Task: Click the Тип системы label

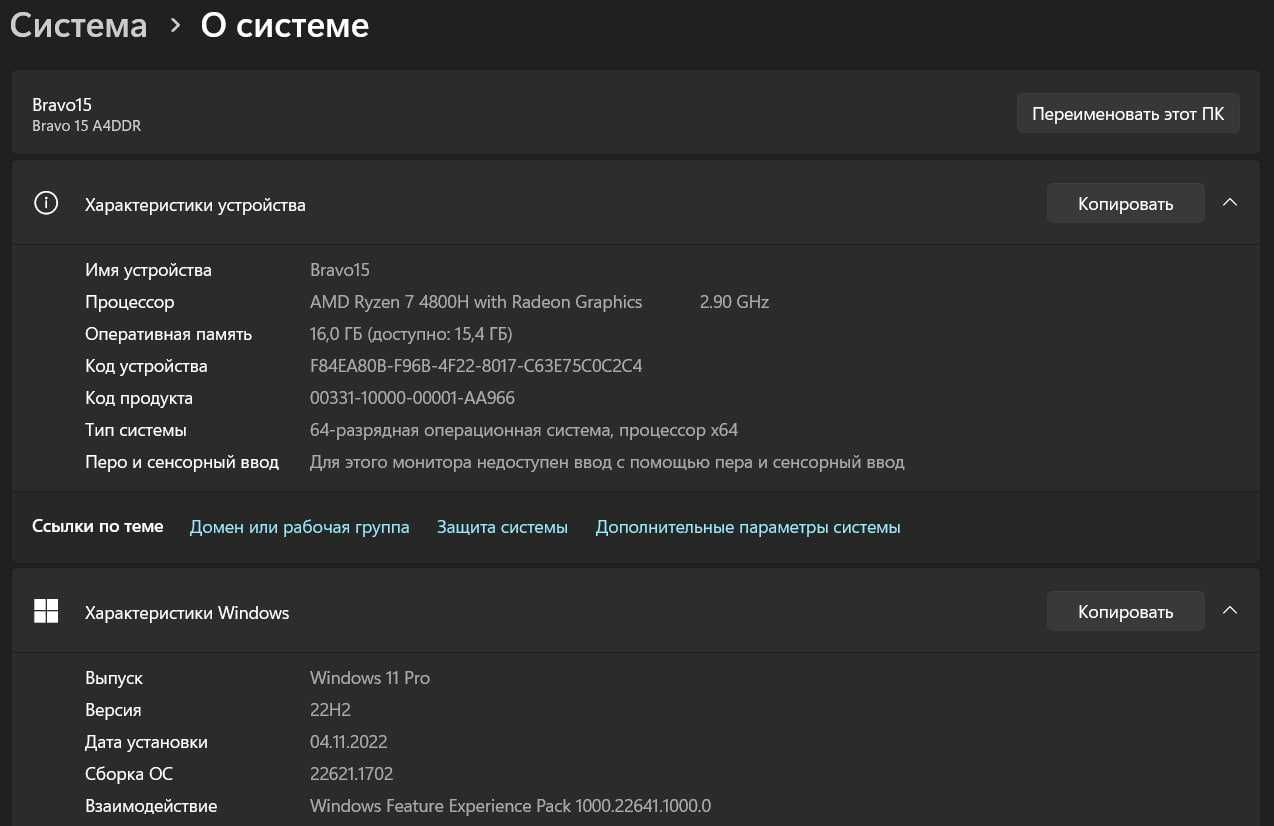Action: [x=136, y=430]
